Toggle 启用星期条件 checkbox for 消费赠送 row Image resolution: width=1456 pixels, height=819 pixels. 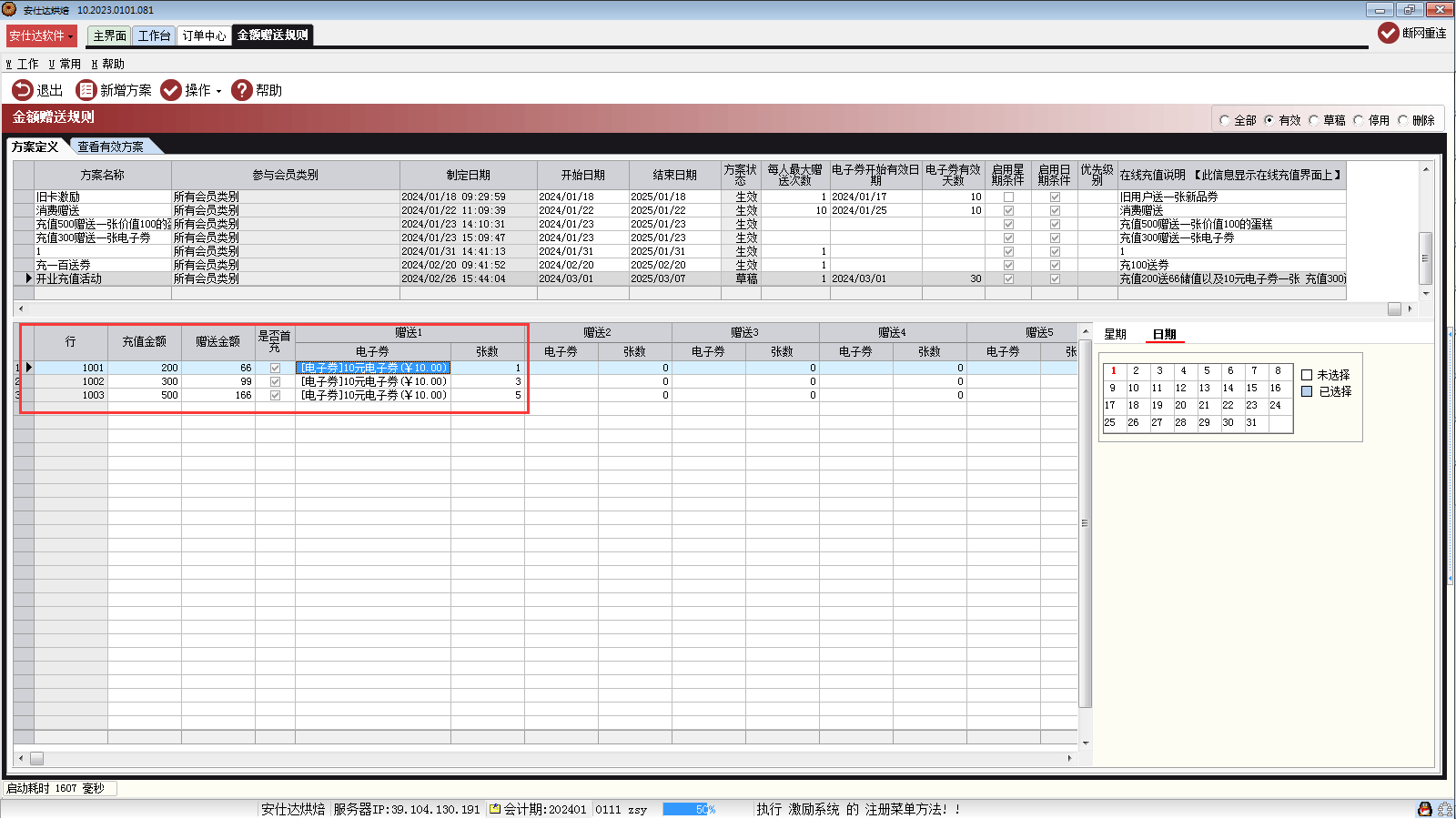pos(1008,210)
